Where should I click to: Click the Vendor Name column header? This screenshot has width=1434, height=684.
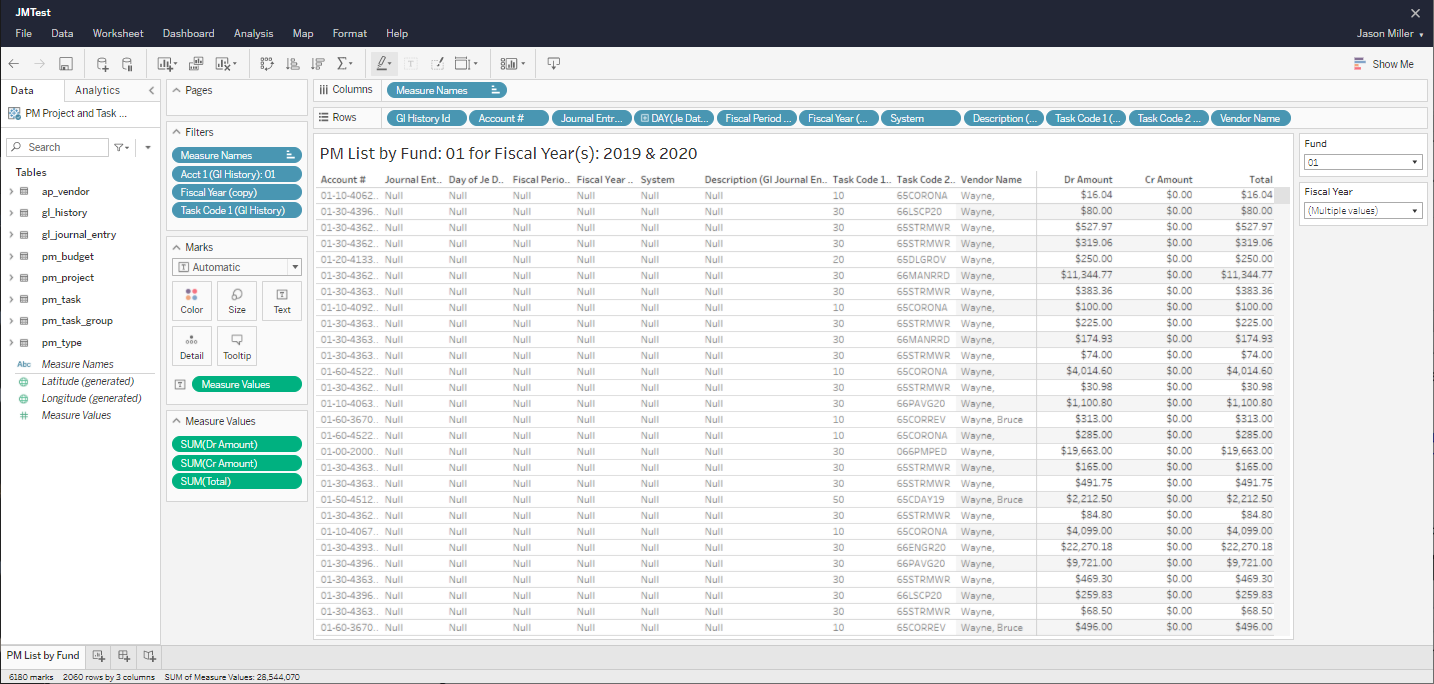click(992, 180)
